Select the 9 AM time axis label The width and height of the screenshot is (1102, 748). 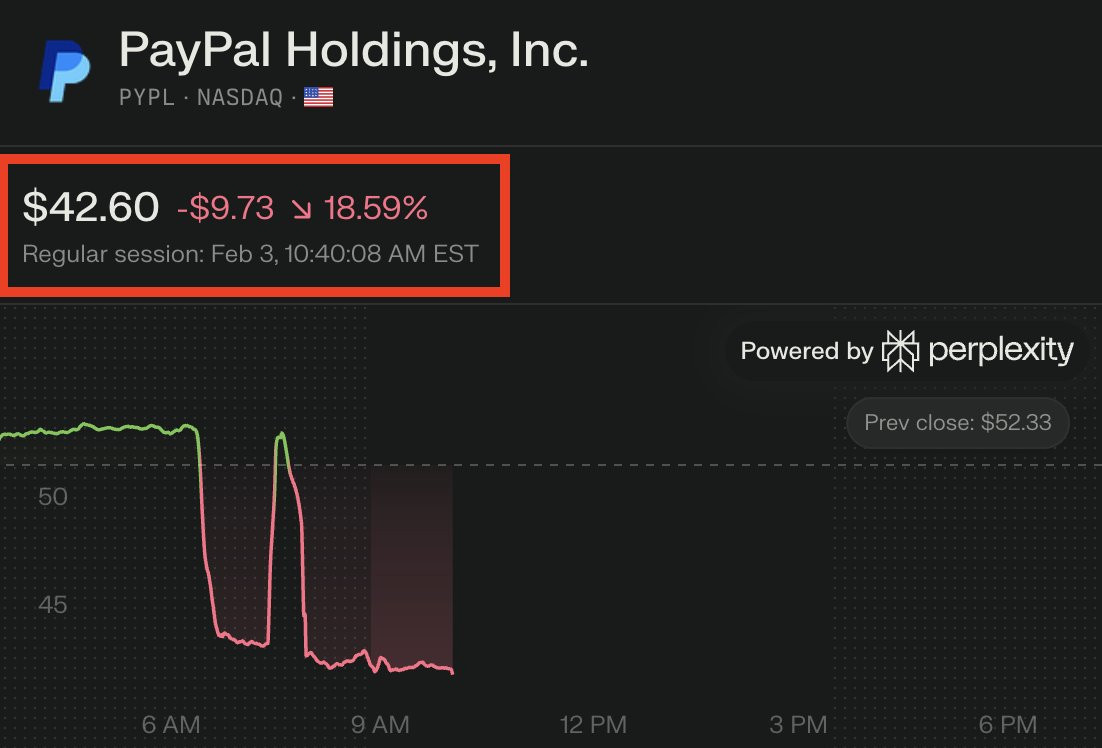[381, 725]
